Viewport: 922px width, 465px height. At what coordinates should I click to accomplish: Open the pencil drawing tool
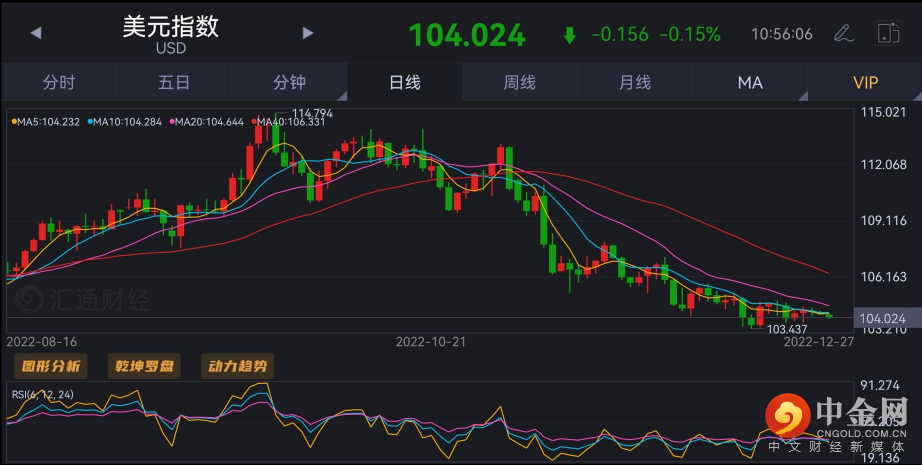tap(843, 33)
